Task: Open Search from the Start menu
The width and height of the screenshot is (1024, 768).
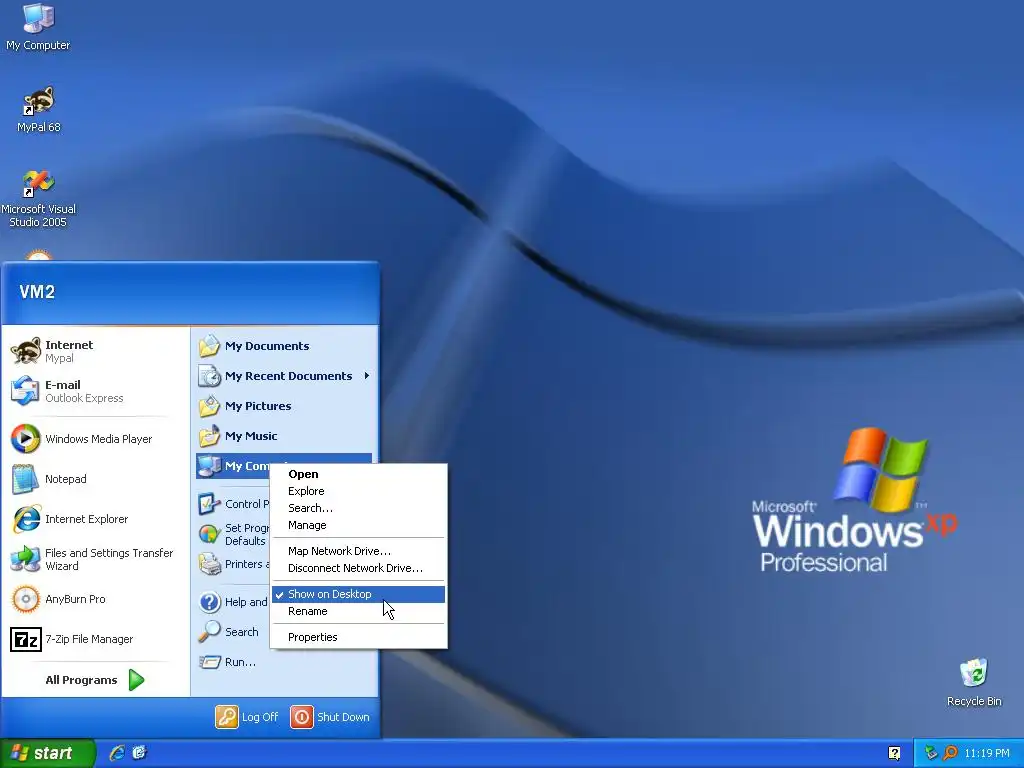Action: (229, 632)
